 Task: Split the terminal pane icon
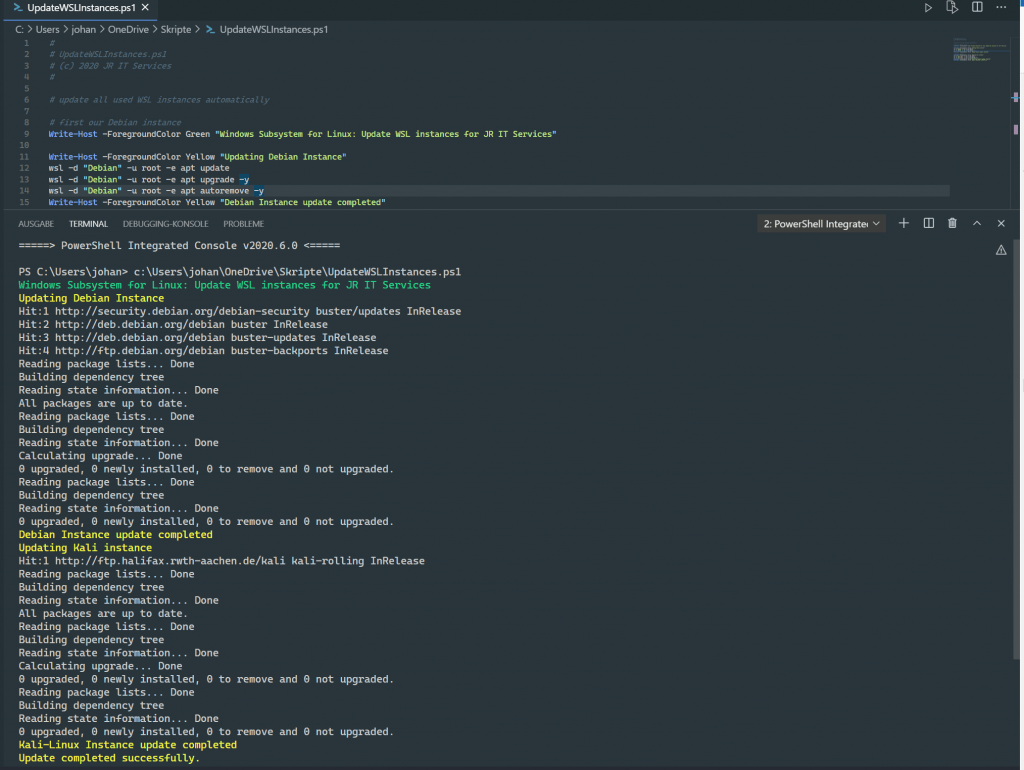pyautogui.click(x=929, y=223)
